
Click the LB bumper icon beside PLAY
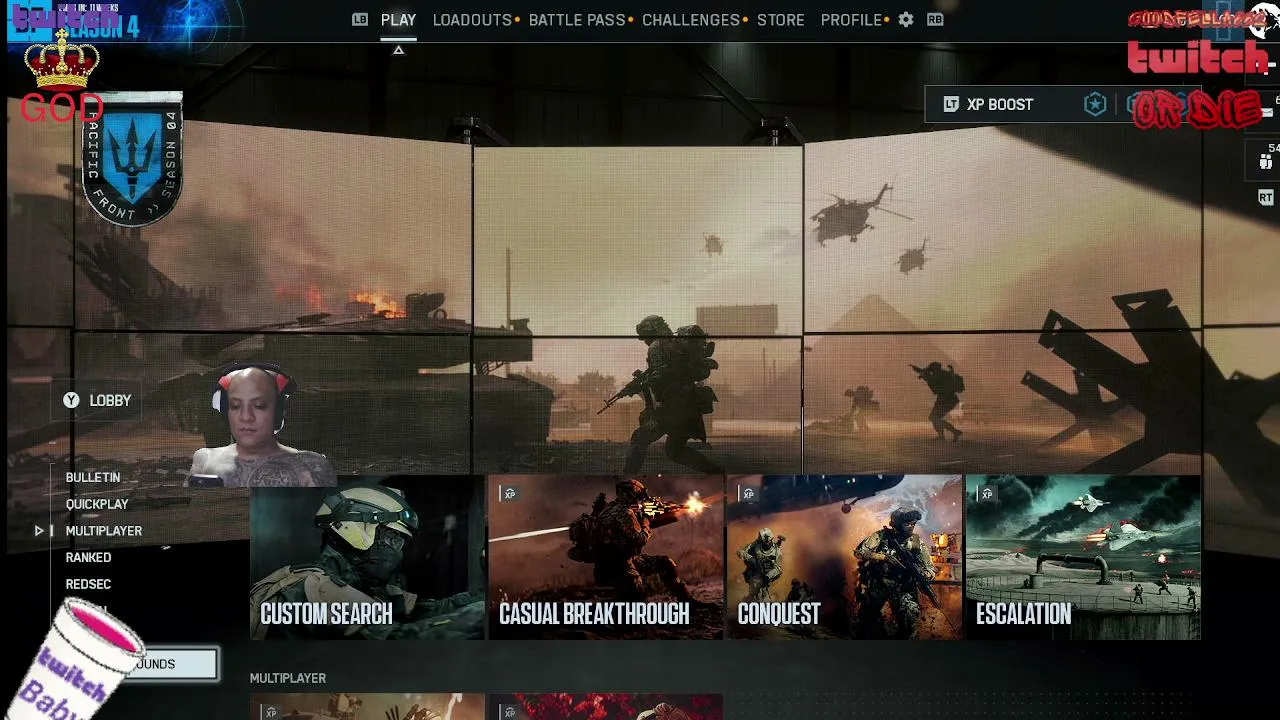pyautogui.click(x=360, y=20)
